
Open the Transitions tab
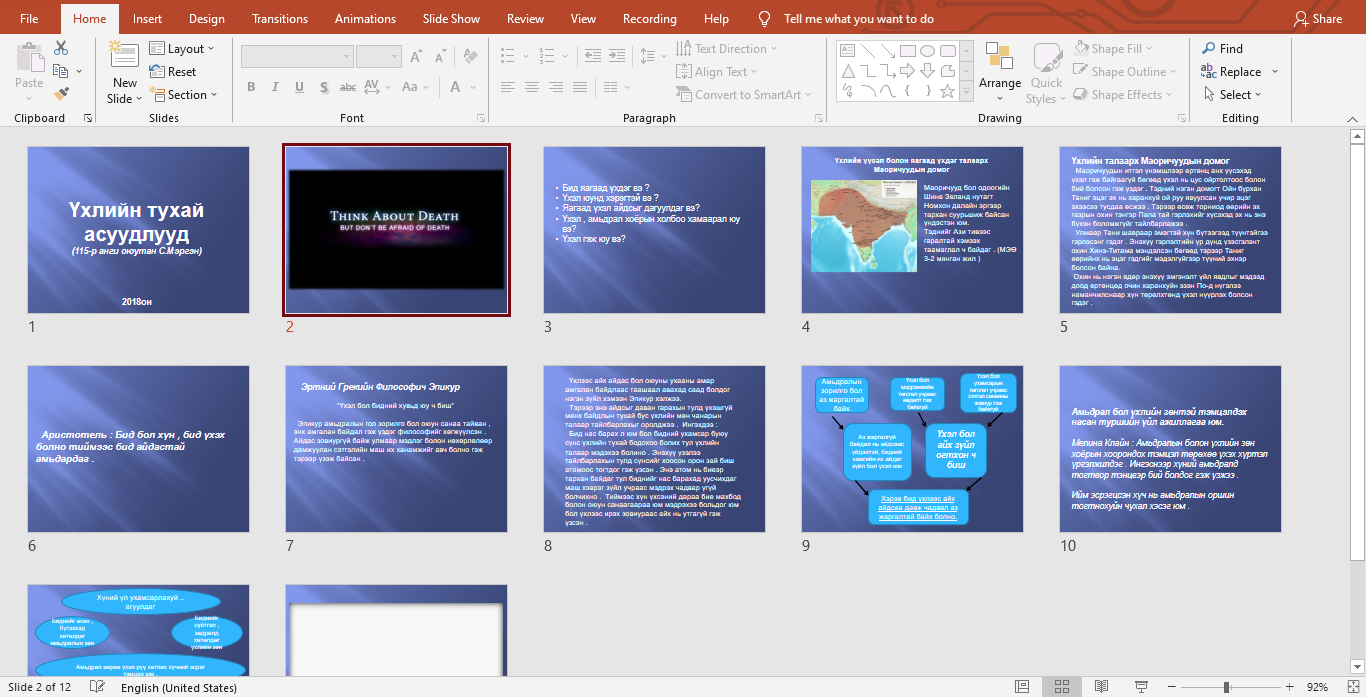tap(280, 18)
